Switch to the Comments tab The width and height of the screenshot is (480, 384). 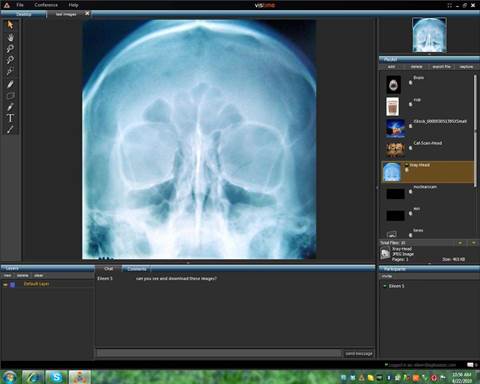click(x=137, y=269)
